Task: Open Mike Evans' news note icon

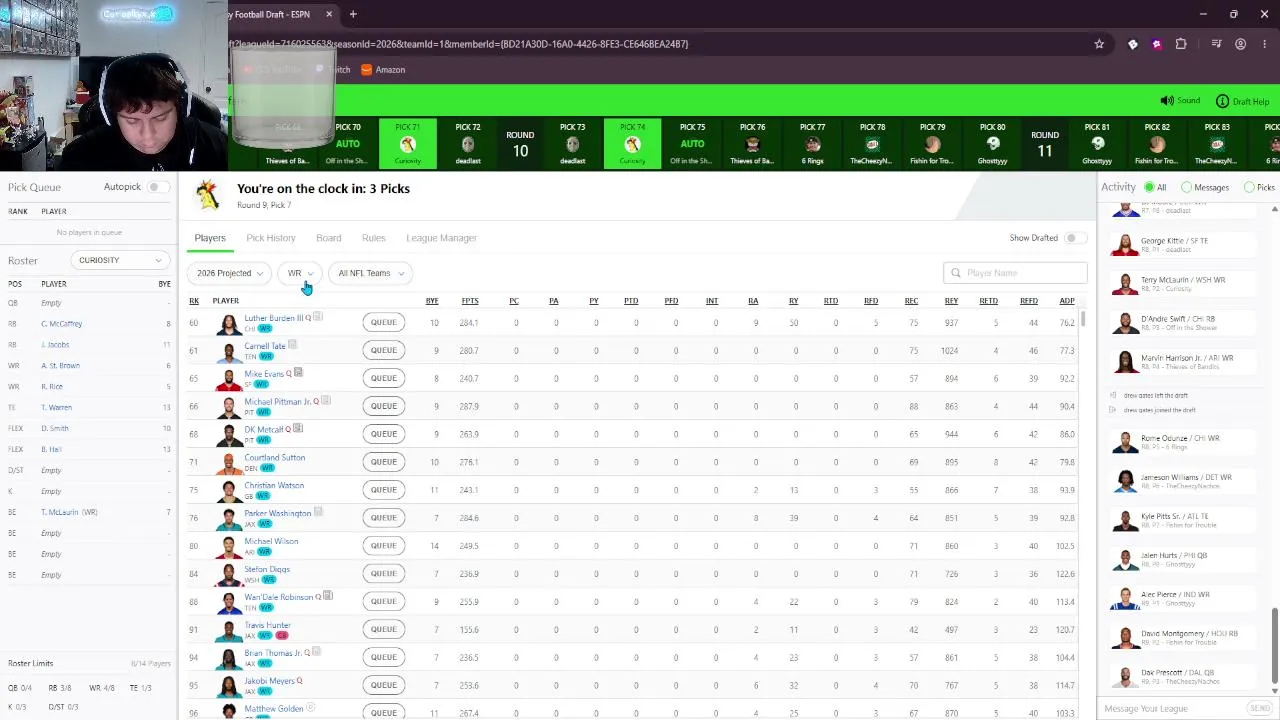Action: coord(298,373)
